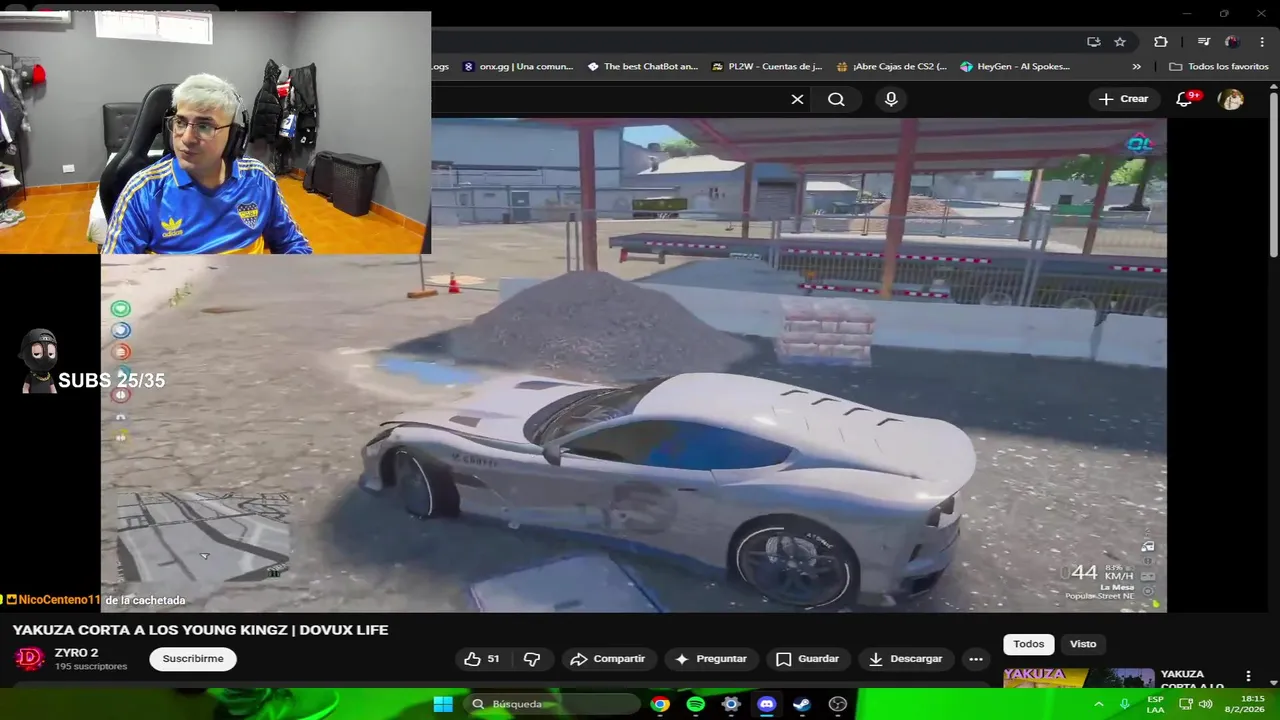Click the microphone tray icon

tap(1125, 704)
